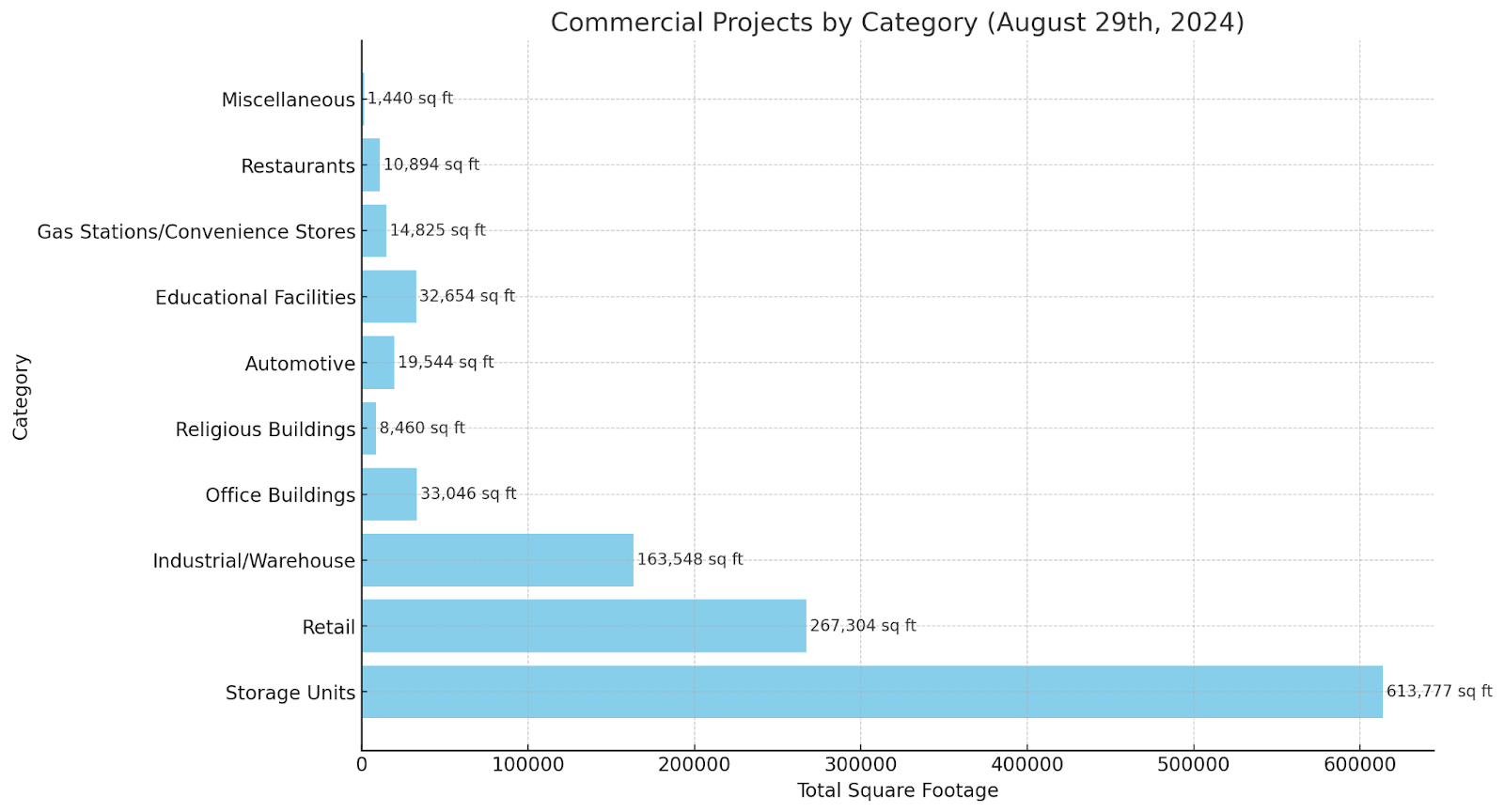Click the Retail bar

pyautogui.click(x=584, y=626)
